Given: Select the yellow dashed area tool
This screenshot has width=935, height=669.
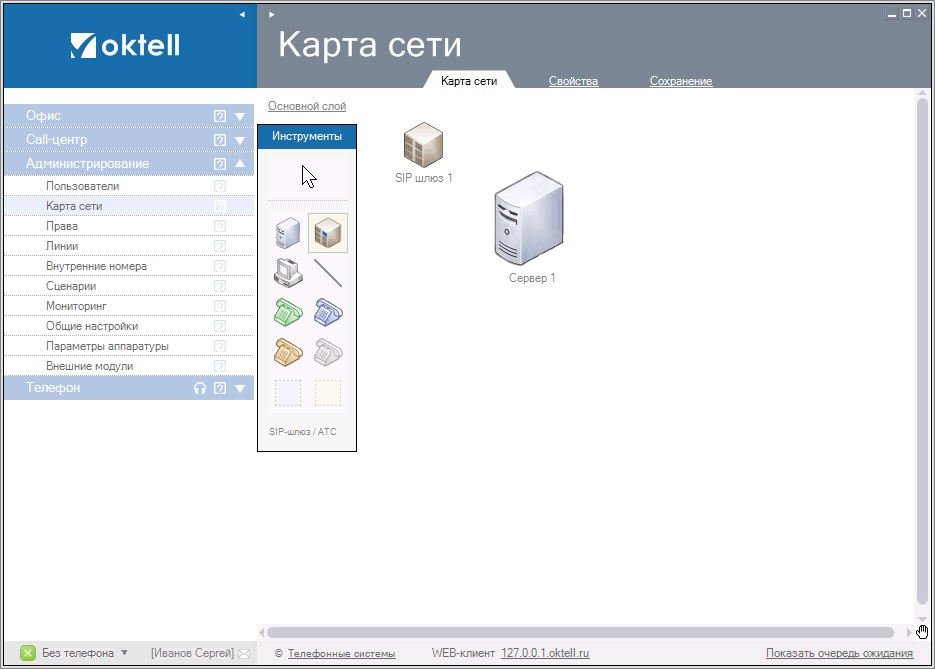Looking at the screenshot, I should [x=328, y=392].
